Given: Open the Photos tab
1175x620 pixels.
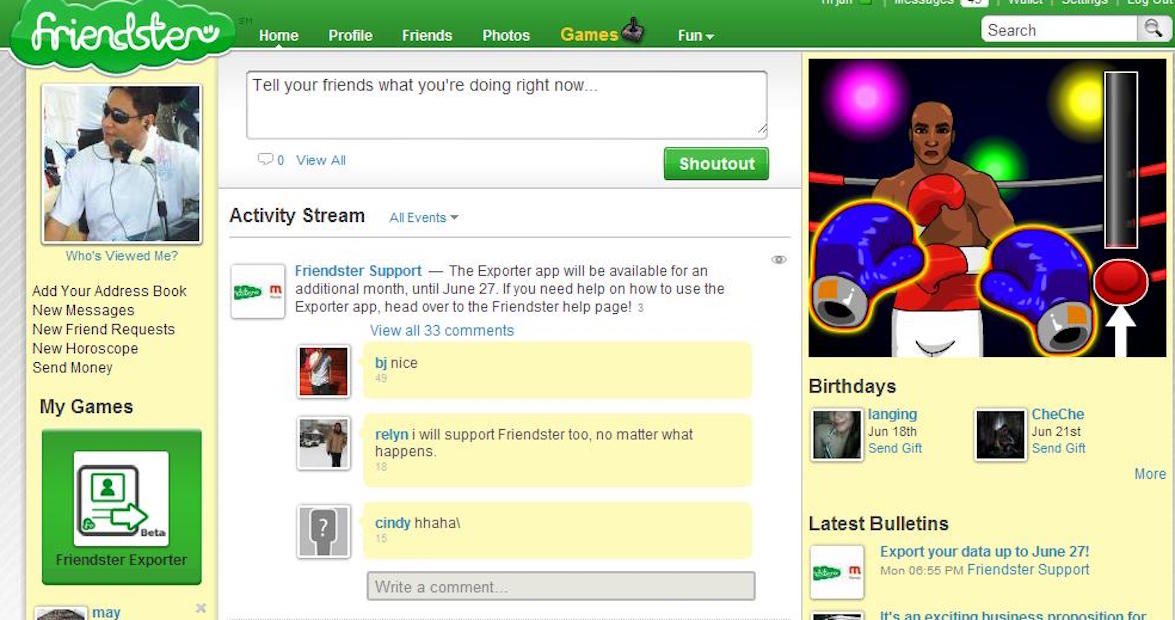Looking at the screenshot, I should pyautogui.click(x=506, y=36).
